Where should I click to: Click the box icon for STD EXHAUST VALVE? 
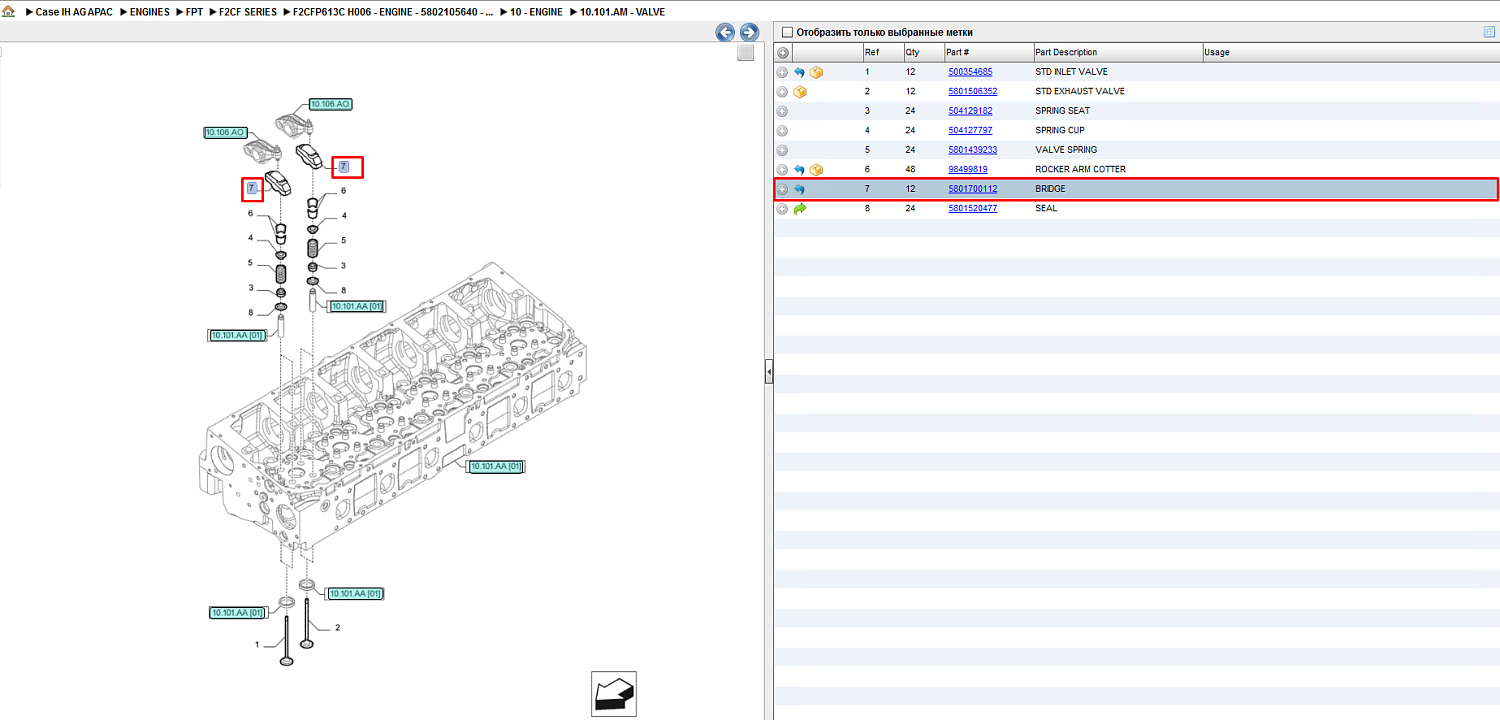click(800, 91)
